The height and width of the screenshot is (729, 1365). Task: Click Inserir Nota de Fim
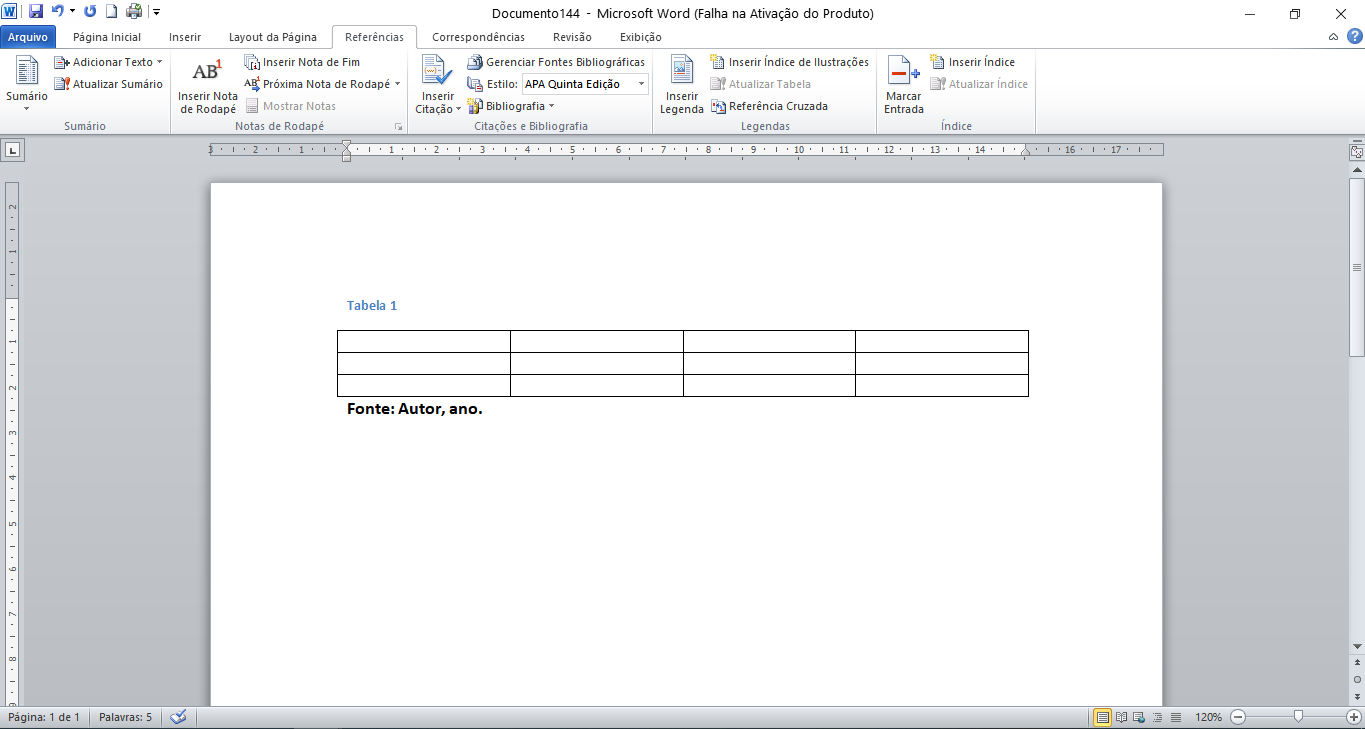(x=302, y=62)
